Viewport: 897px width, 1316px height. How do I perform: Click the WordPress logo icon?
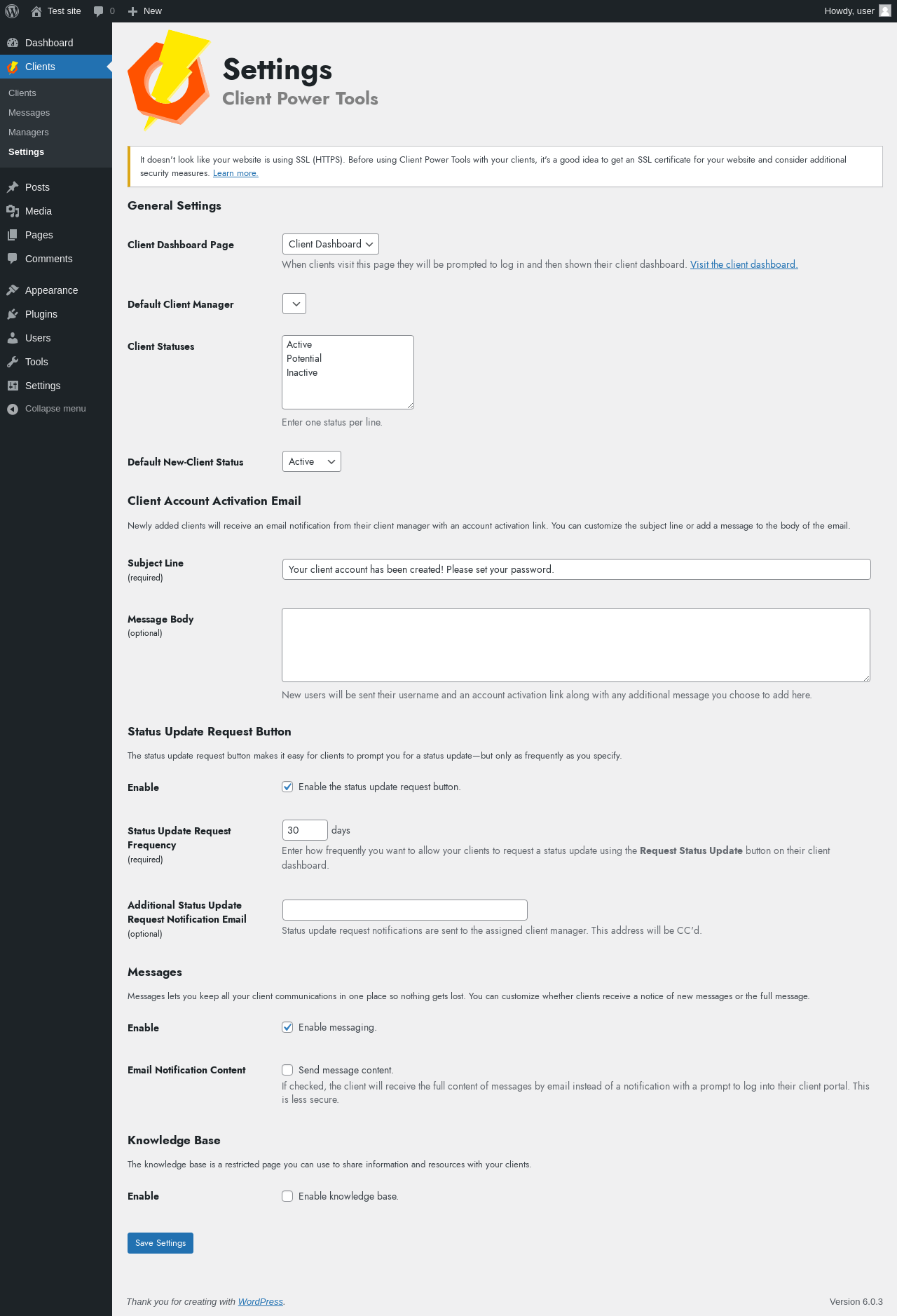pyautogui.click(x=12, y=11)
